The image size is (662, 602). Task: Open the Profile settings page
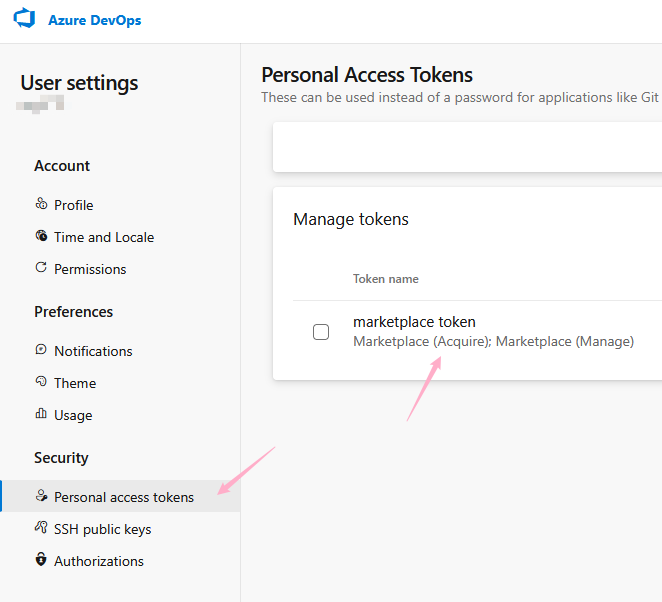pyautogui.click(x=74, y=205)
